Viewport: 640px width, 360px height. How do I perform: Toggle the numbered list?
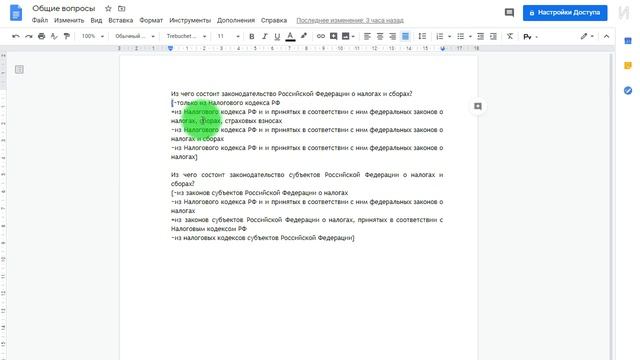(x=440, y=36)
